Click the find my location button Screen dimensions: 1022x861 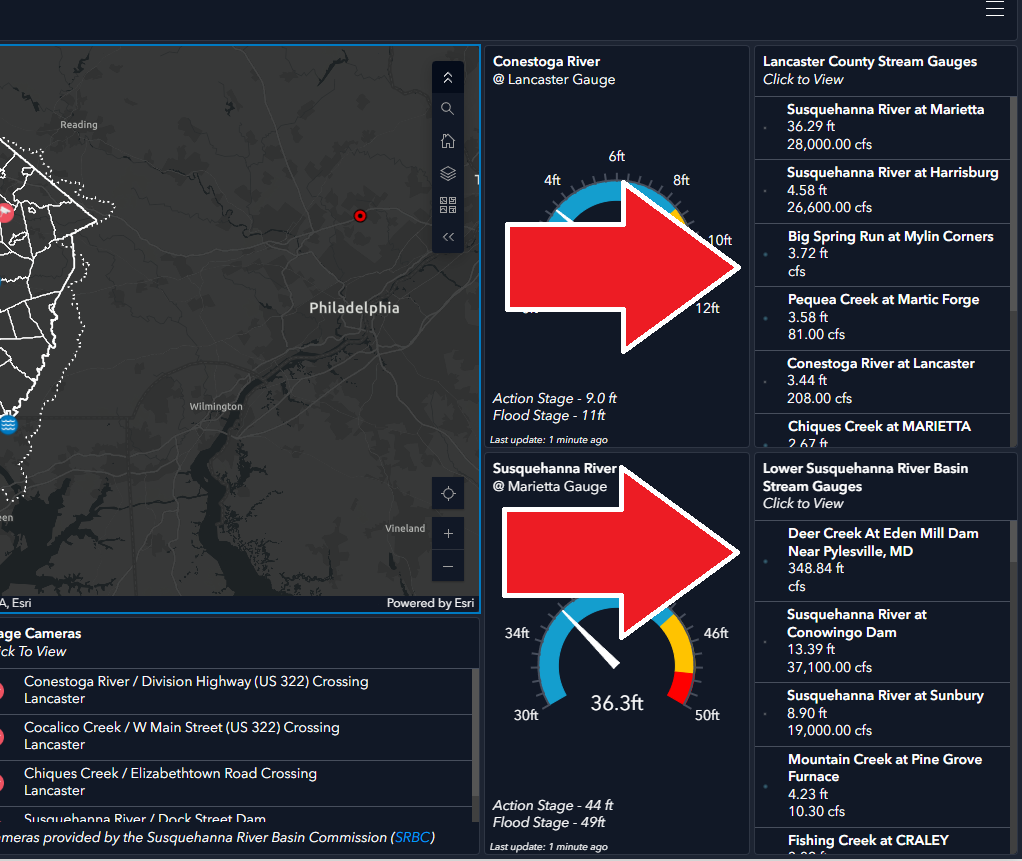448,494
